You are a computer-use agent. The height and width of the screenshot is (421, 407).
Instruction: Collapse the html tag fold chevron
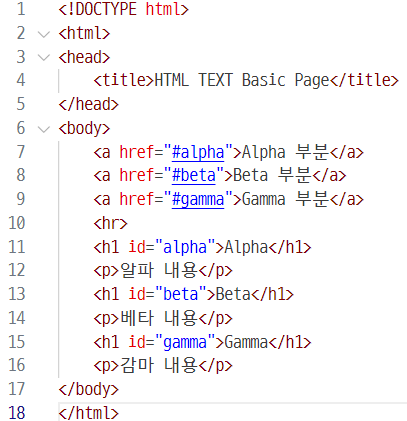pyautogui.click(x=44, y=34)
